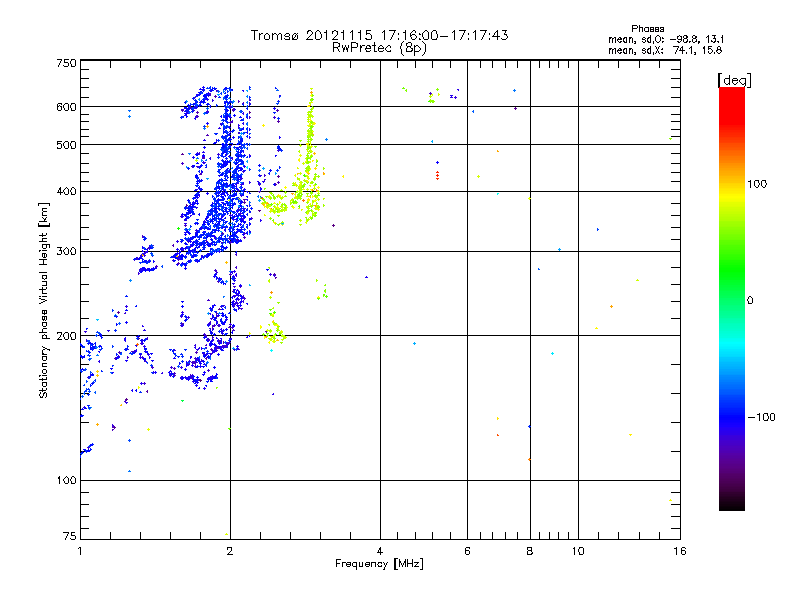The height and width of the screenshot is (600, 800).
Task: Click the colorbar label '0'
Action: (750, 301)
